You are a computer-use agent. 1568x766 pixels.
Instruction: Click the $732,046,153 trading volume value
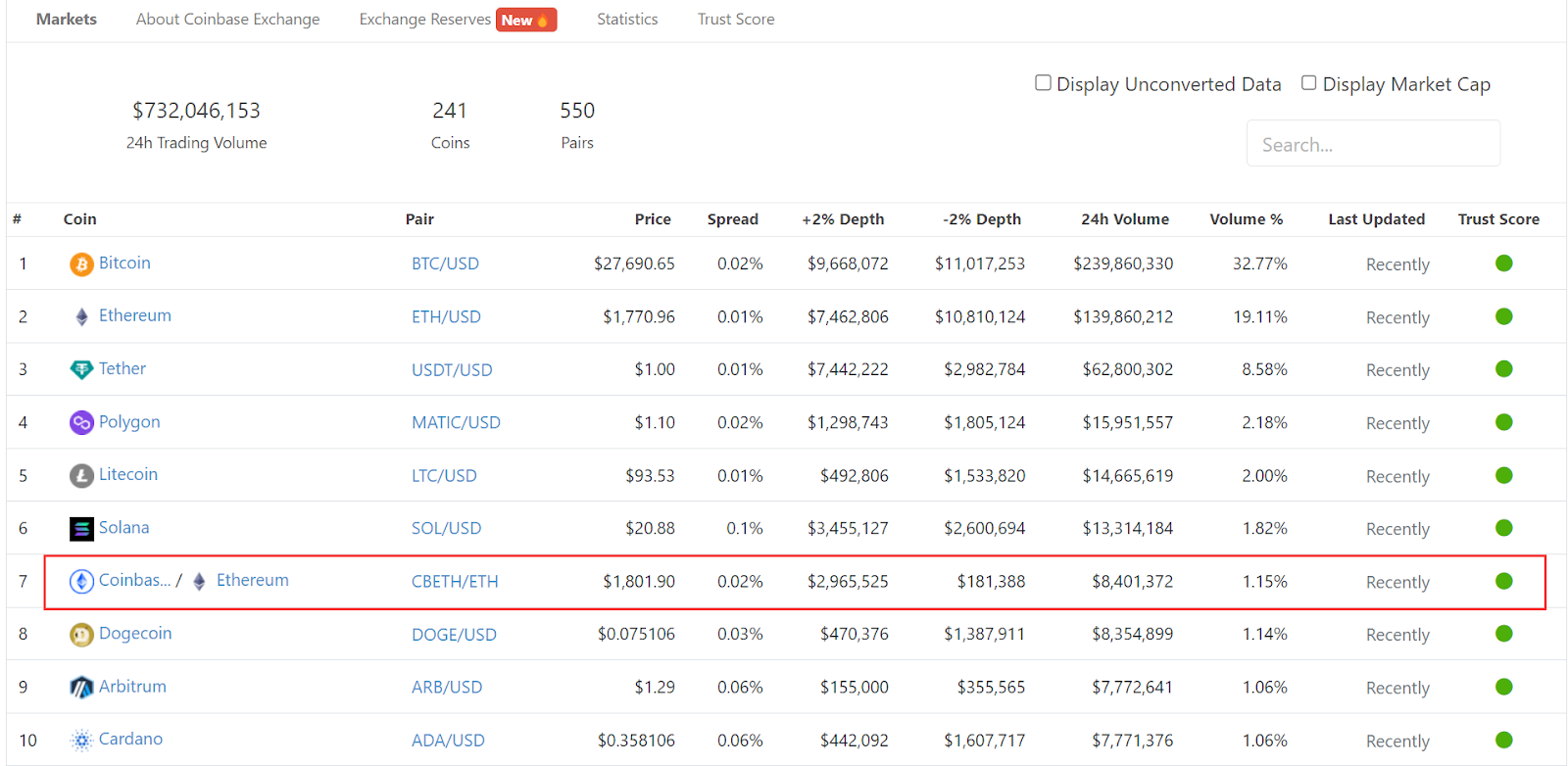pos(196,111)
